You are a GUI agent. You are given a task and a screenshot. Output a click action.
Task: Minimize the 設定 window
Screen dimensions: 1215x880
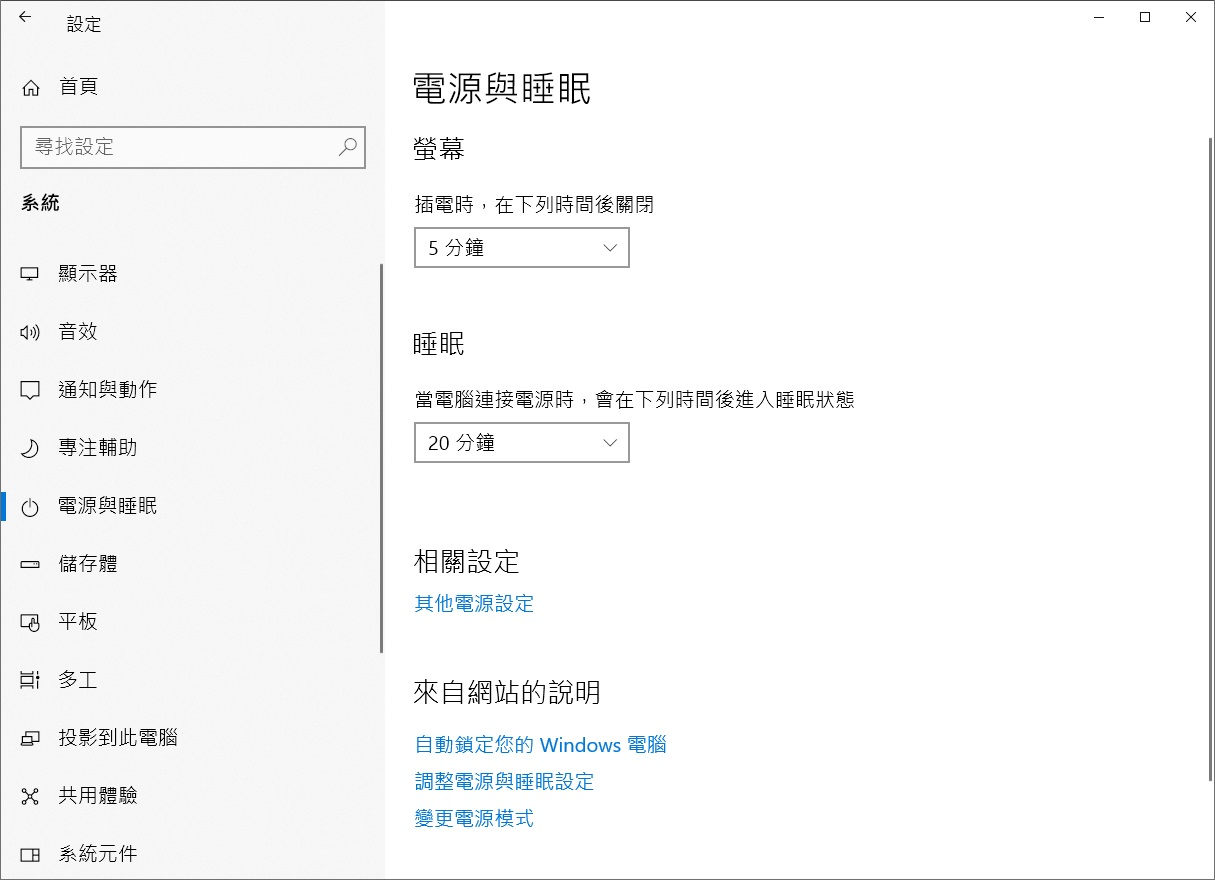click(1099, 17)
